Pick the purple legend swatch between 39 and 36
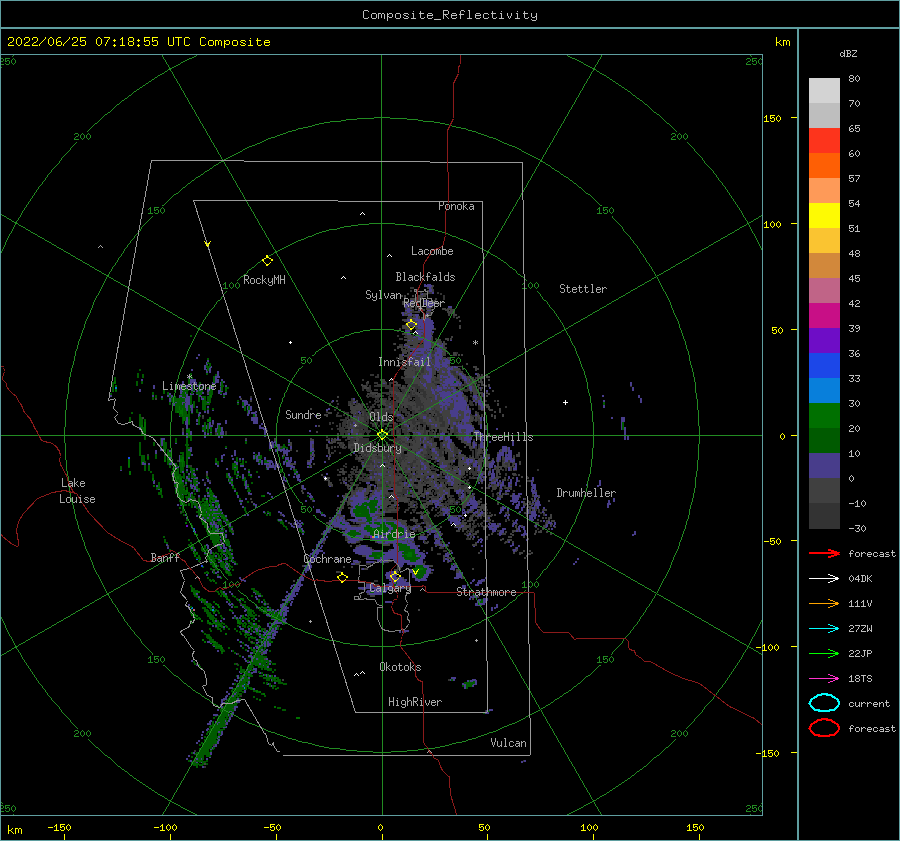Image resolution: width=900 pixels, height=841 pixels. [x=824, y=341]
